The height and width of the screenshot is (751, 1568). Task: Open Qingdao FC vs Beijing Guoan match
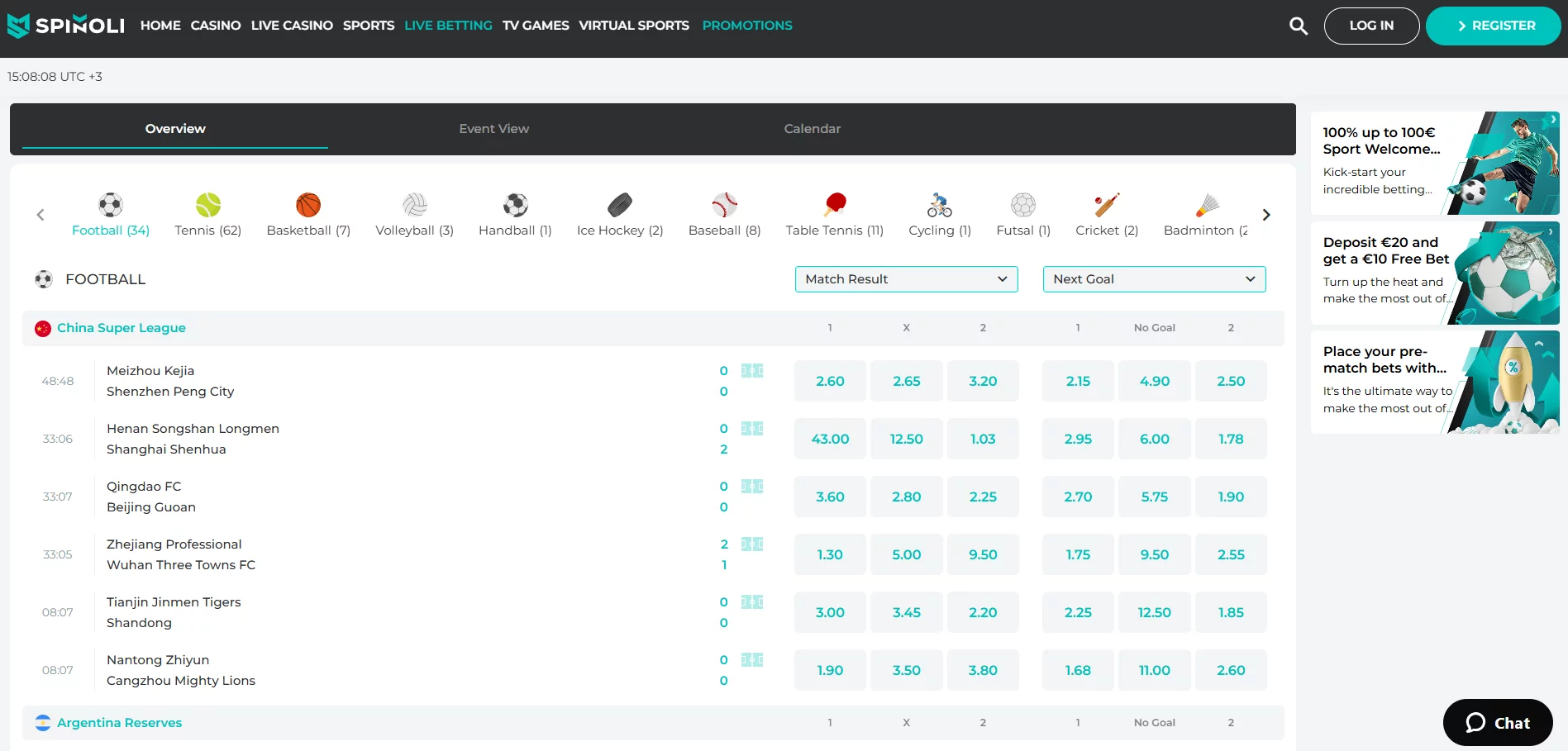coord(151,497)
